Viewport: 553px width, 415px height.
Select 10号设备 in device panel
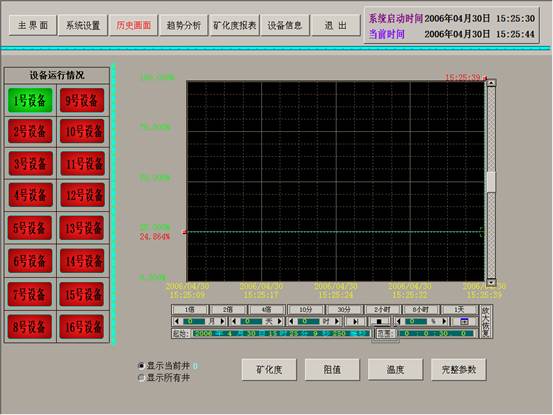(82, 131)
